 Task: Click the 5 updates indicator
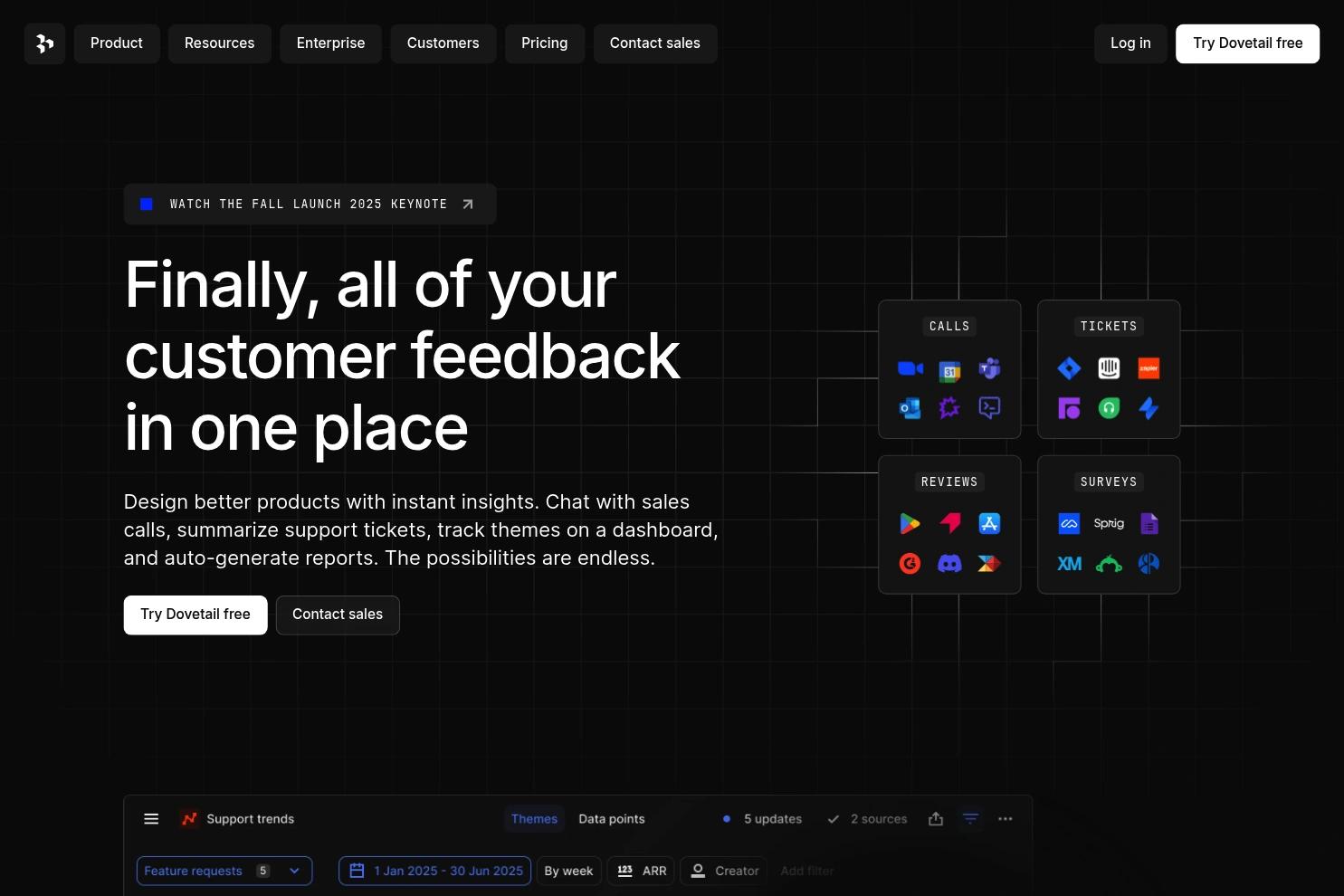click(x=763, y=819)
